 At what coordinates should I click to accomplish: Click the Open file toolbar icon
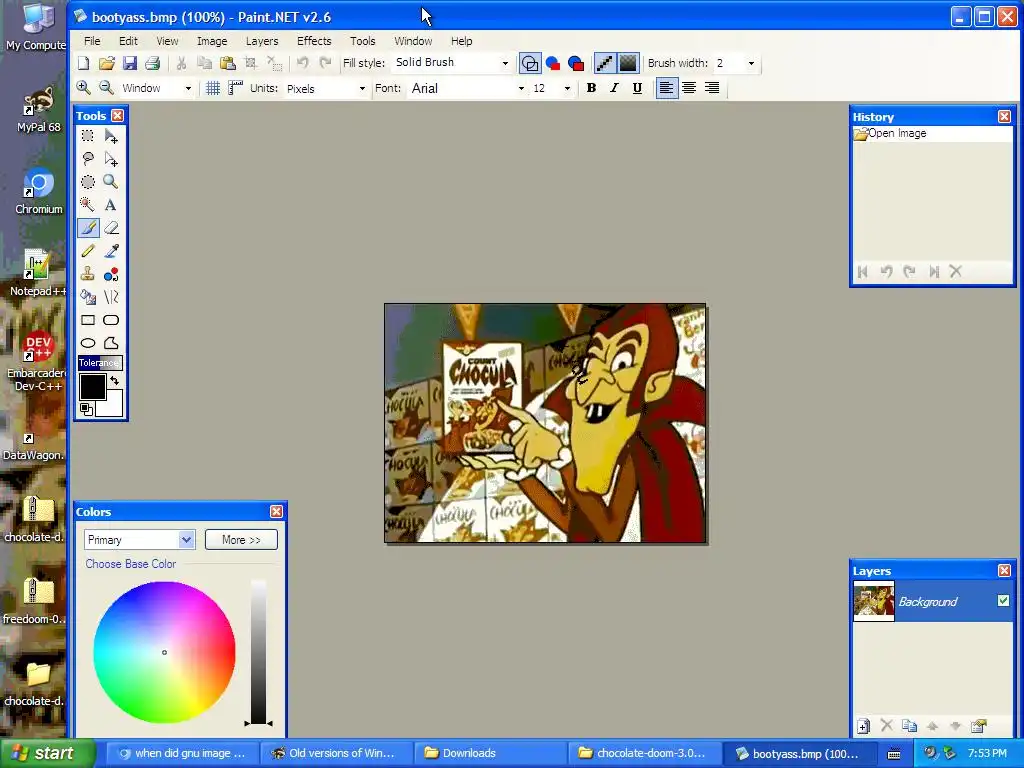tap(106, 63)
